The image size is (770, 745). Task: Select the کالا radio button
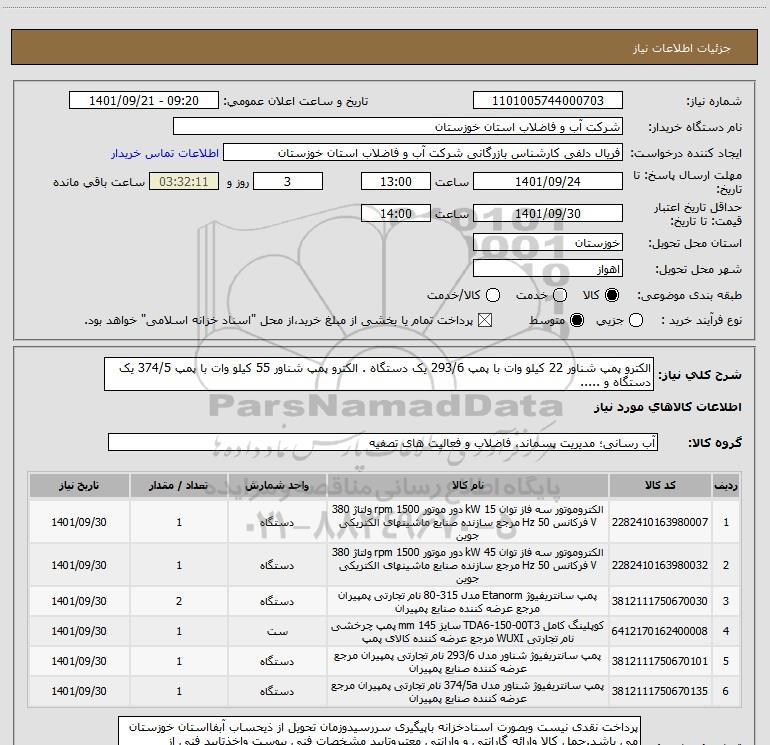[x=612, y=295]
